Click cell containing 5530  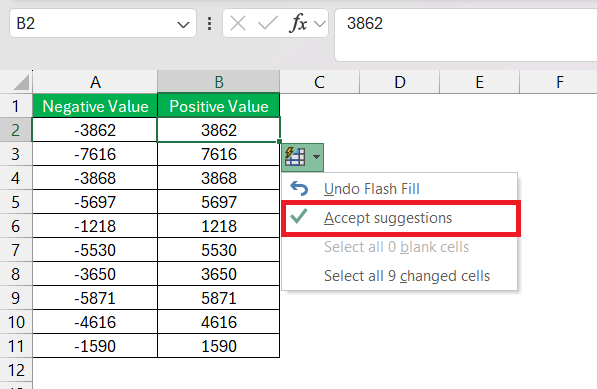pyautogui.click(x=219, y=250)
